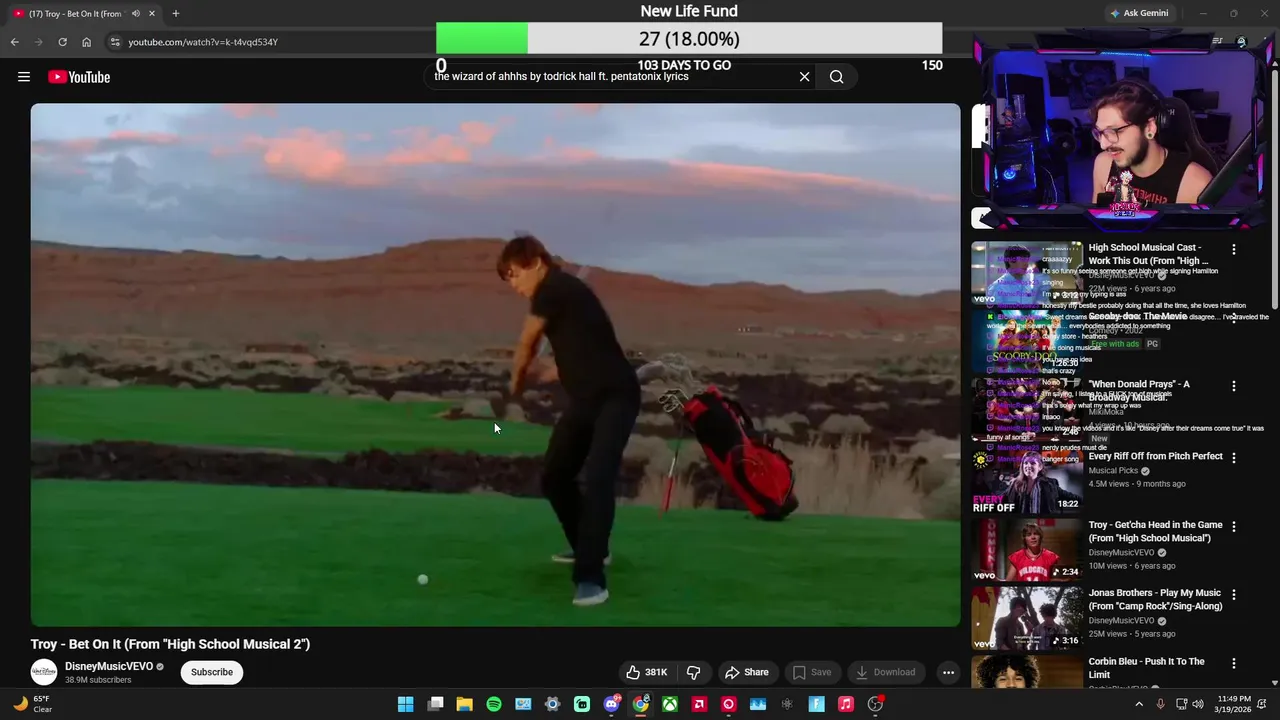Open AMD Software from the taskbar
This screenshot has height=720, width=1280.
pos(699,704)
